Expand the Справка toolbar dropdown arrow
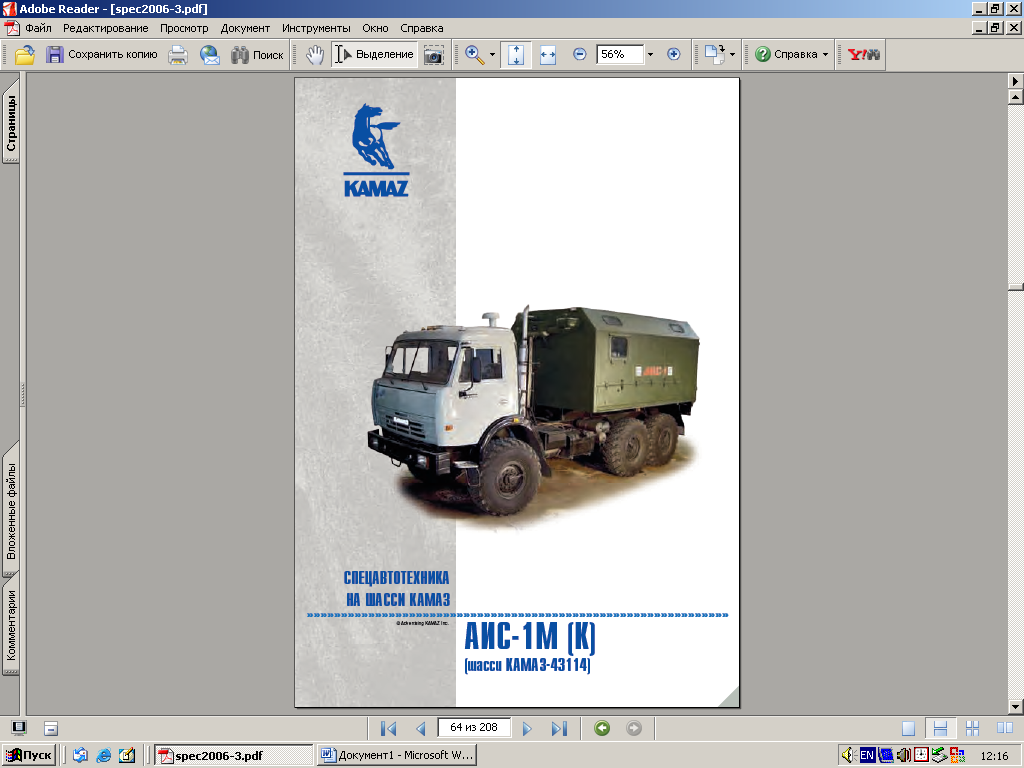This screenshot has width=1024, height=768. tap(825, 55)
